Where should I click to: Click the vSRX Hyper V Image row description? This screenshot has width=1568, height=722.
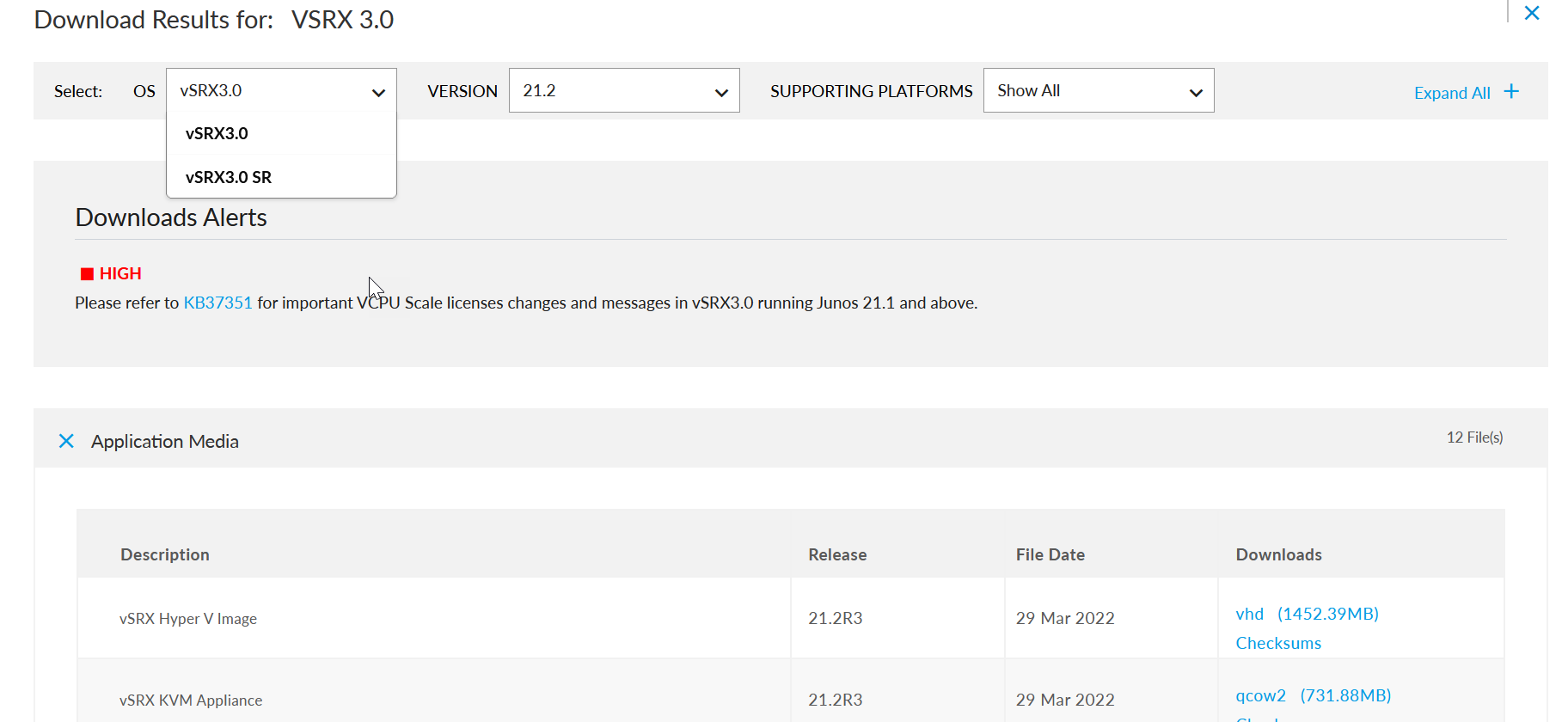(x=188, y=619)
